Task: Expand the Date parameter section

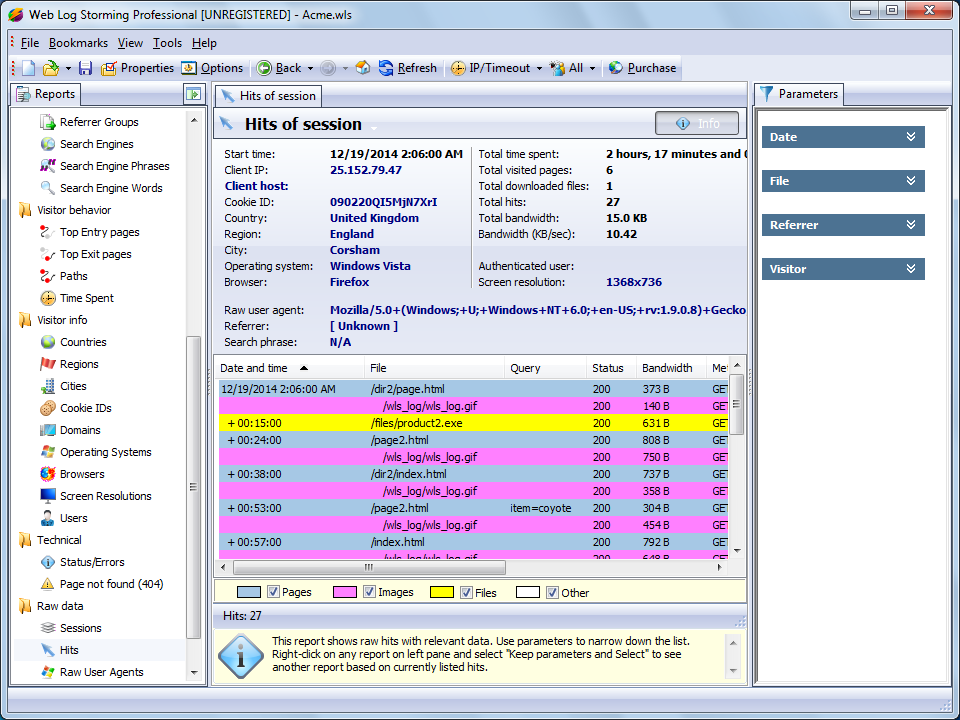Action: click(845, 137)
